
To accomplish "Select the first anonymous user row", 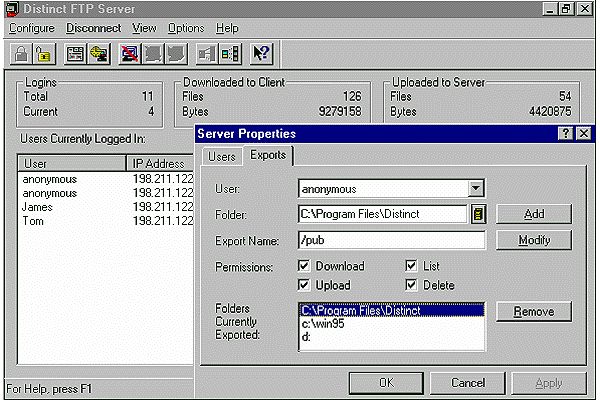I will pos(106,179).
